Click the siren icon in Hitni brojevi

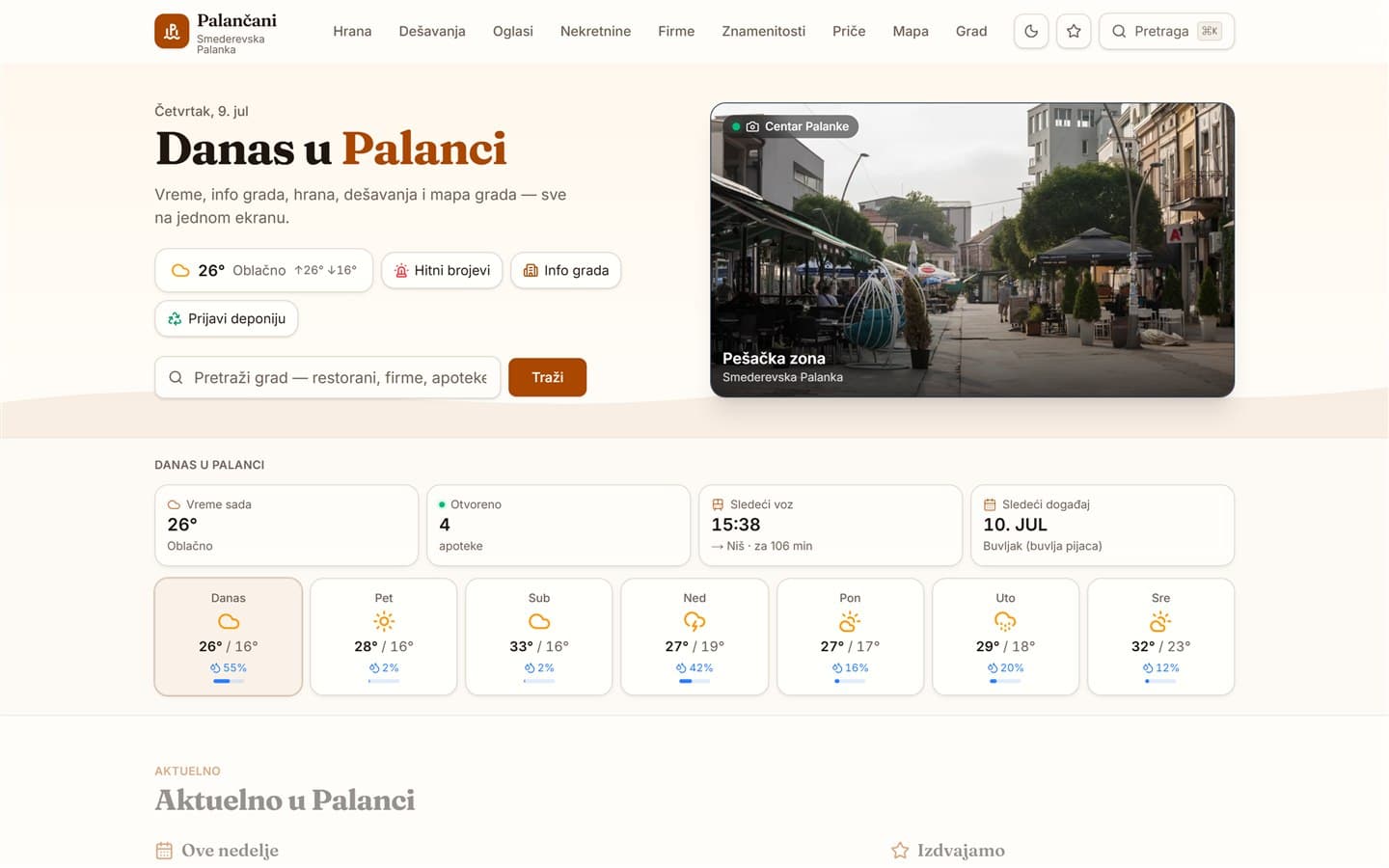pos(401,270)
